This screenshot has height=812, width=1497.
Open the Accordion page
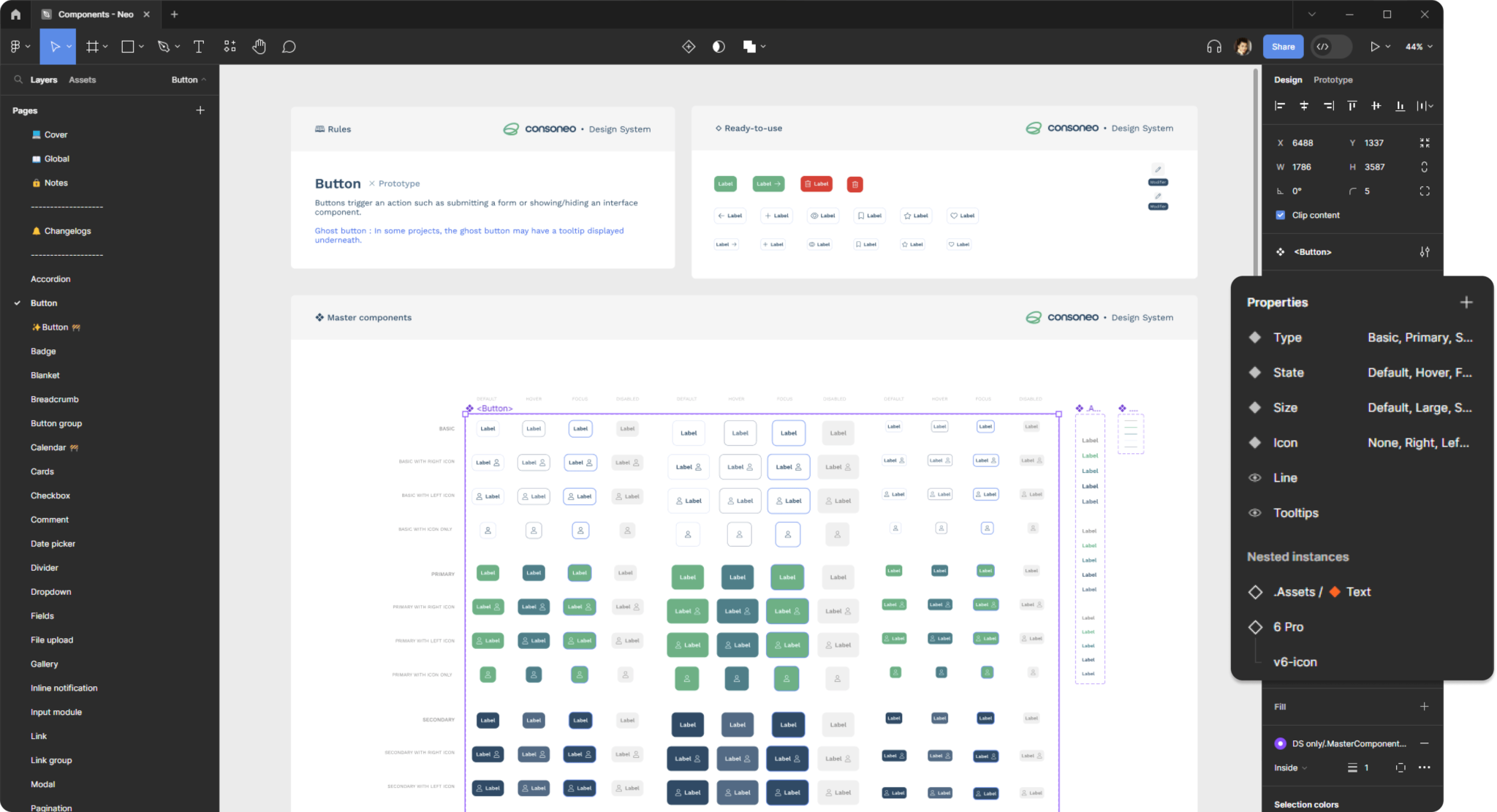[x=50, y=278]
